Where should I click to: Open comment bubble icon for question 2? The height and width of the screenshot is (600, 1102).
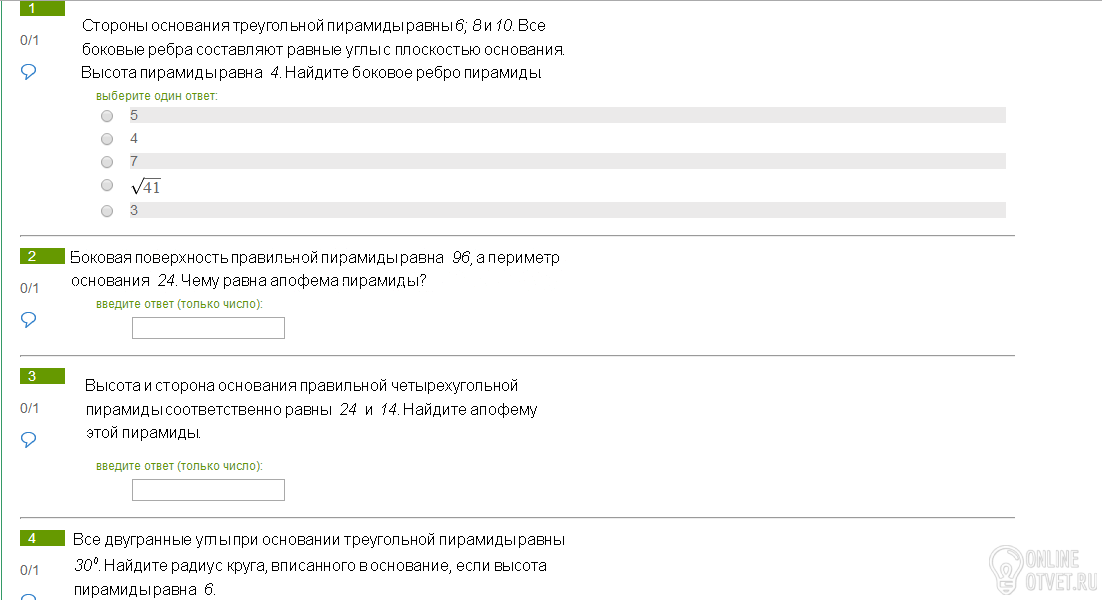tap(28, 320)
